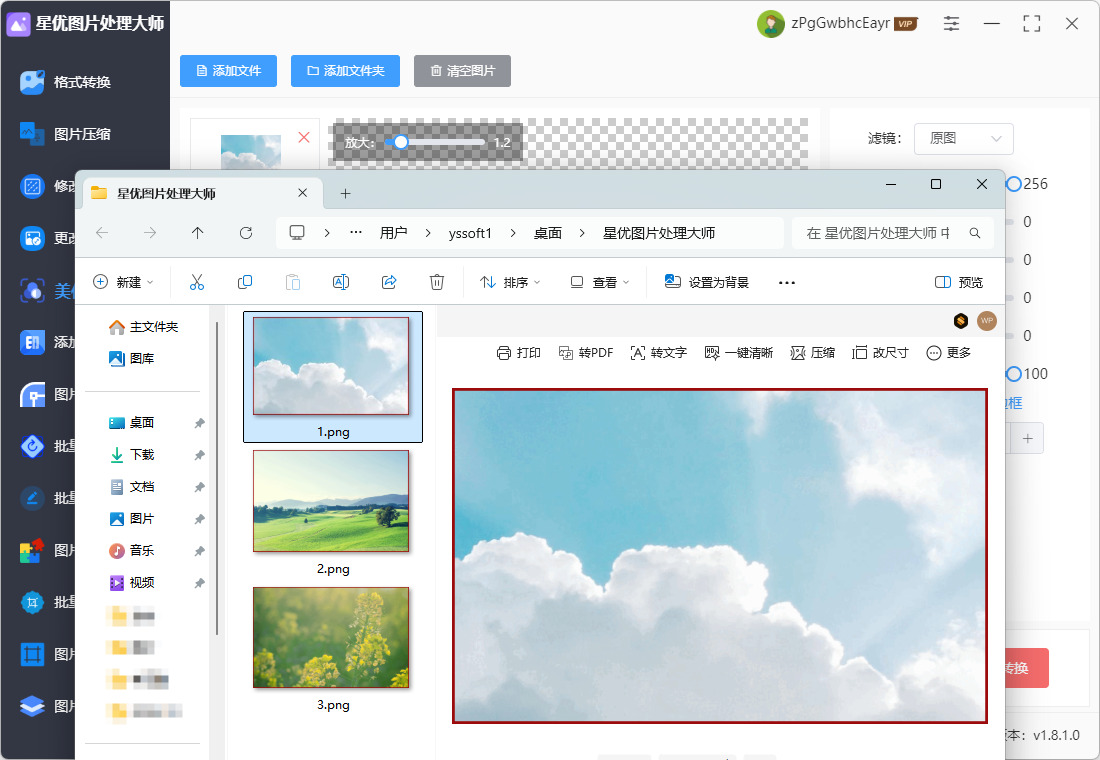Click 转文字 in the preview pane
The width and height of the screenshot is (1100, 760).
click(x=658, y=353)
